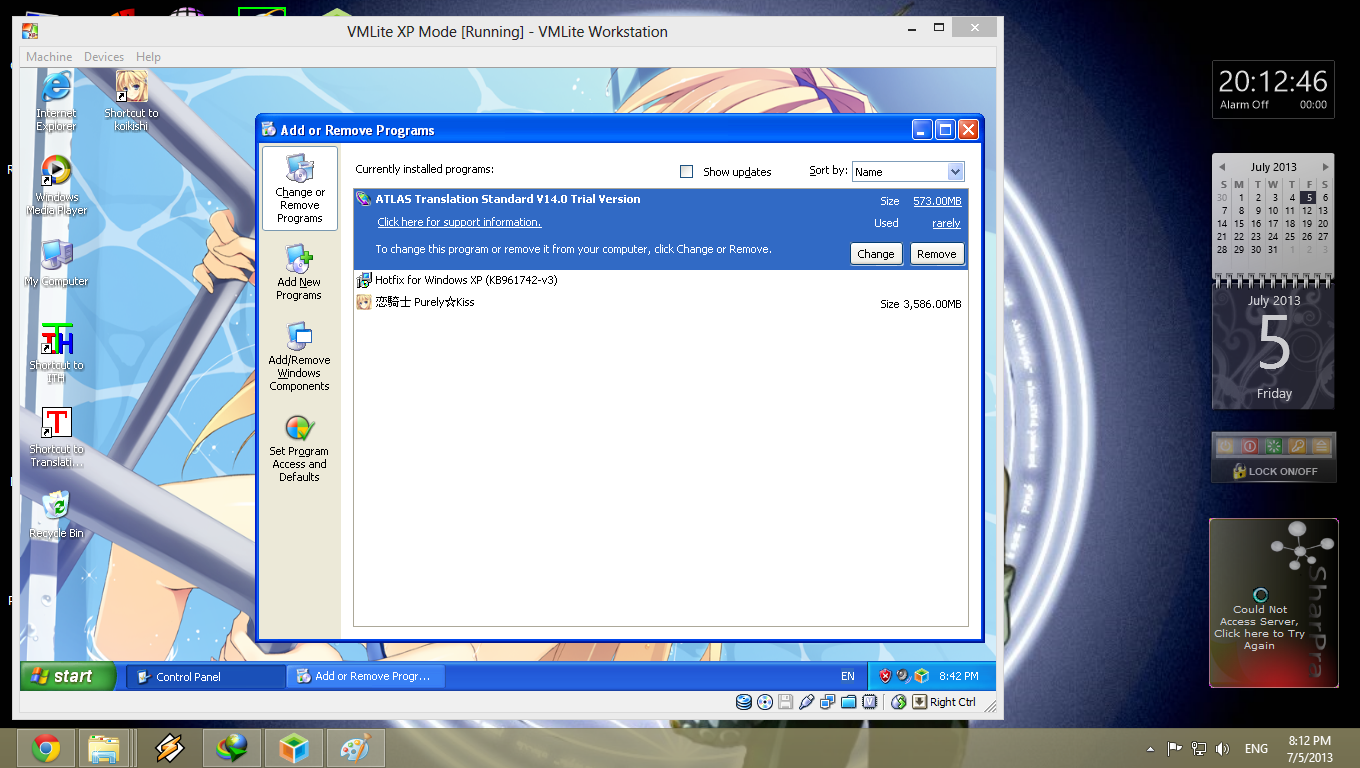The image size is (1360, 768).
Task: Open the Machine menu
Action: click(x=49, y=57)
